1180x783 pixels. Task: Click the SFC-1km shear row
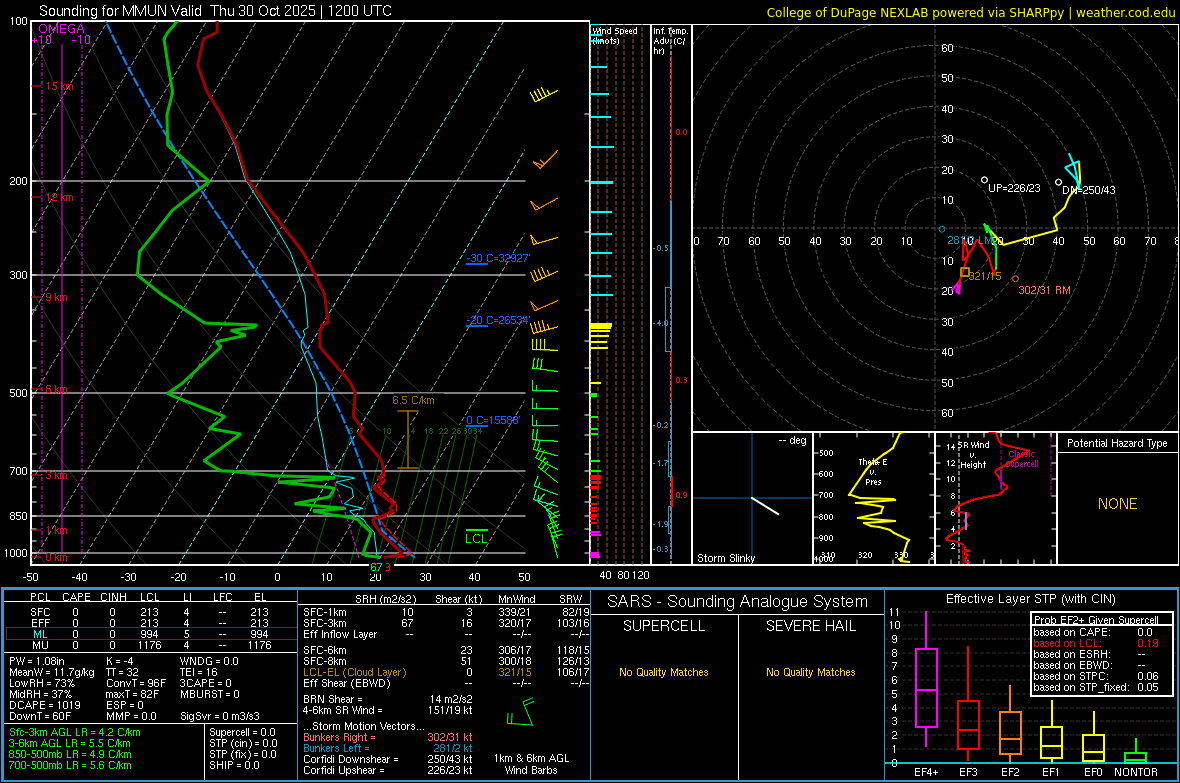tap(446, 612)
